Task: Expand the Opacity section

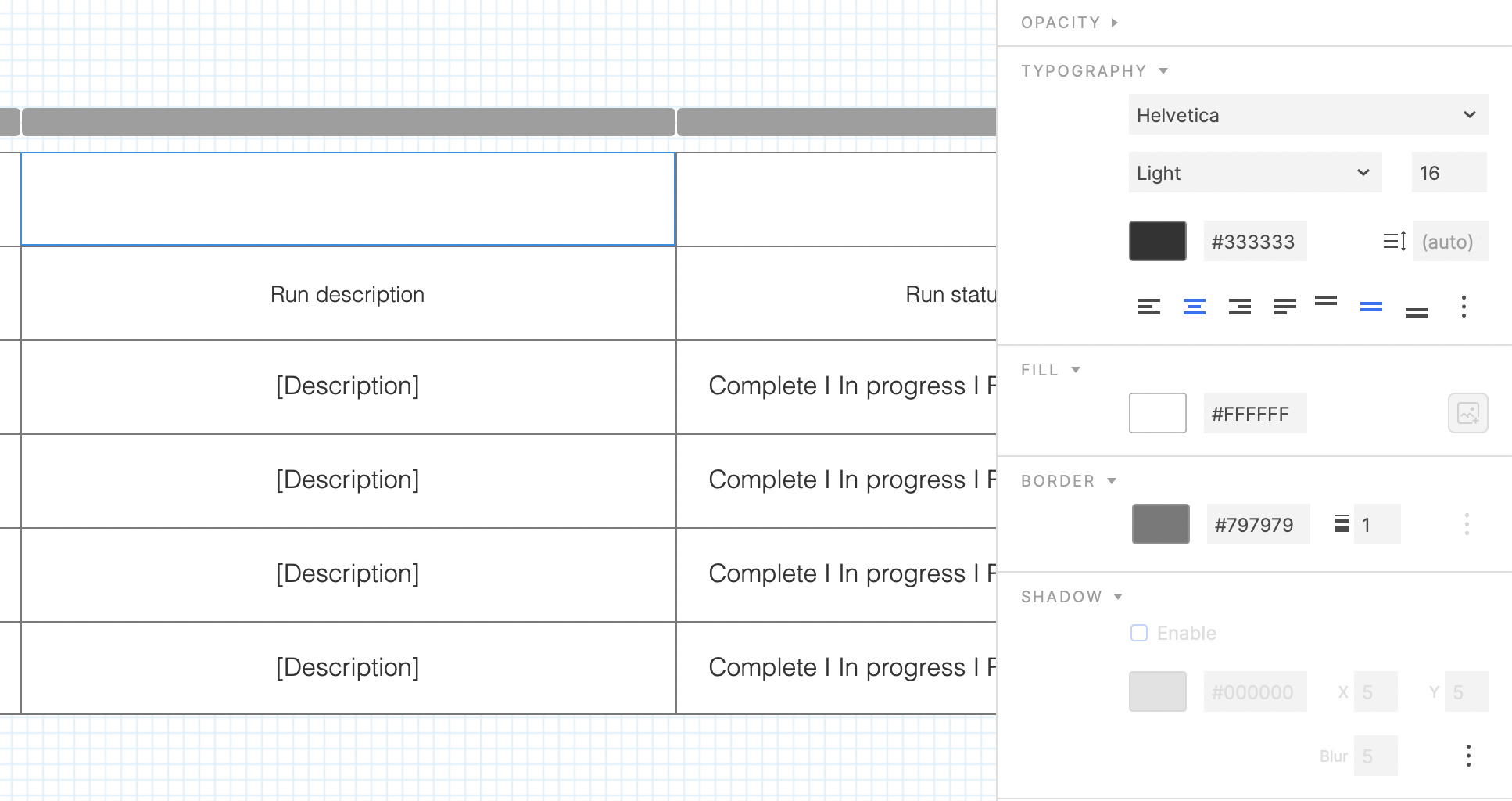Action: pyautogui.click(x=1114, y=22)
